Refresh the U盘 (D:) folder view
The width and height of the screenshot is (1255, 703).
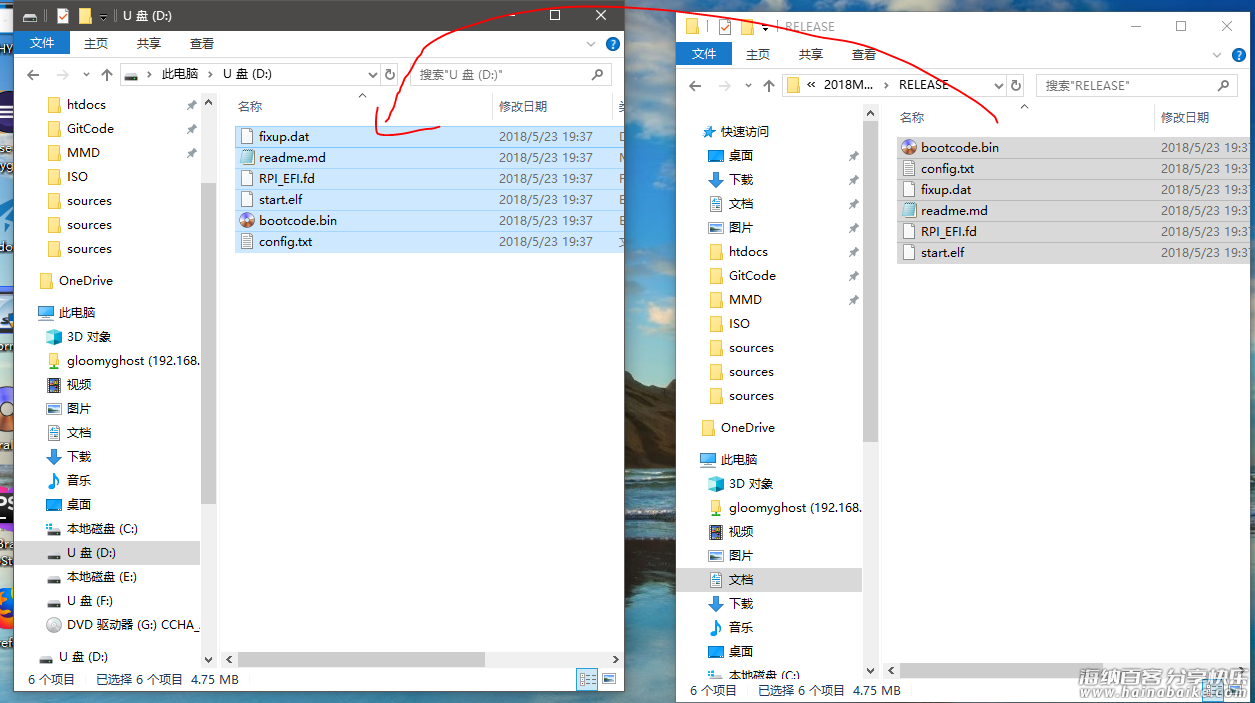click(x=390, y=74)
